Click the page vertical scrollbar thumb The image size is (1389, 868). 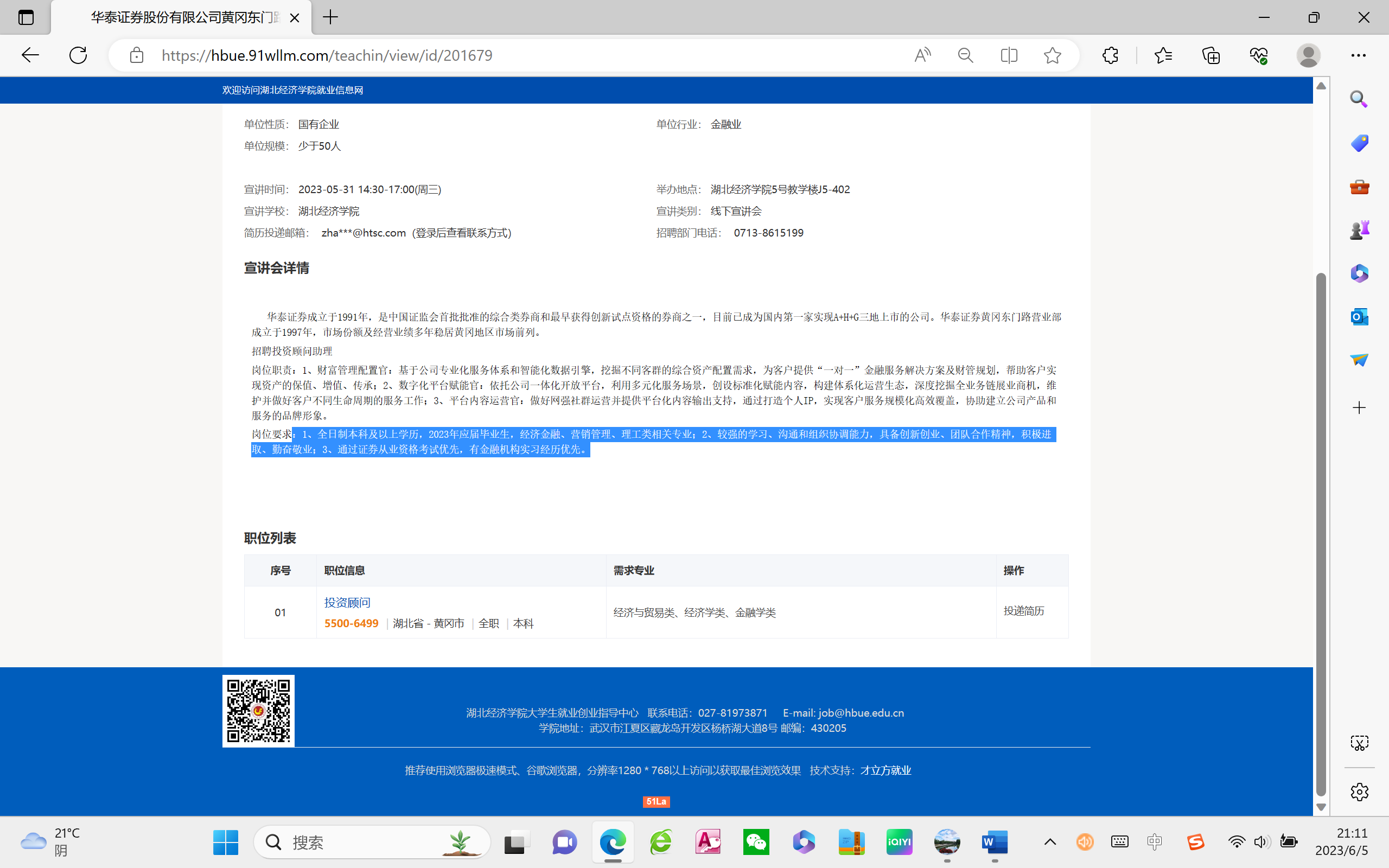[1321, 534]
